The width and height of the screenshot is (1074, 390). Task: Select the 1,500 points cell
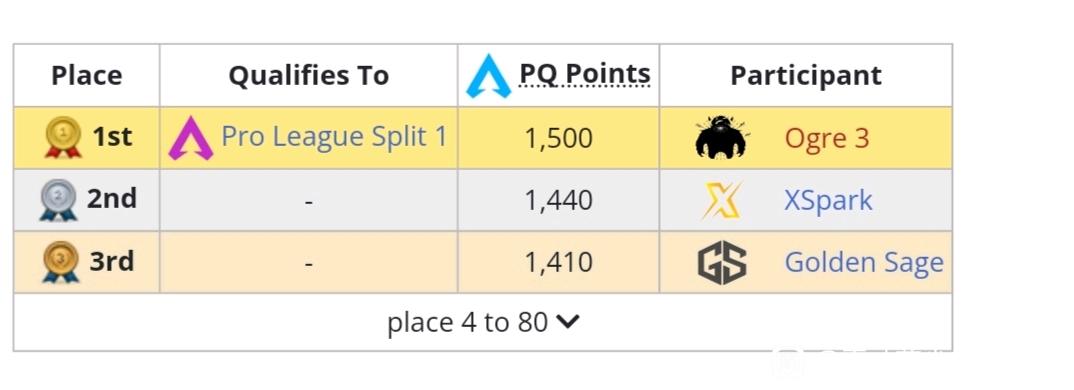559,138
